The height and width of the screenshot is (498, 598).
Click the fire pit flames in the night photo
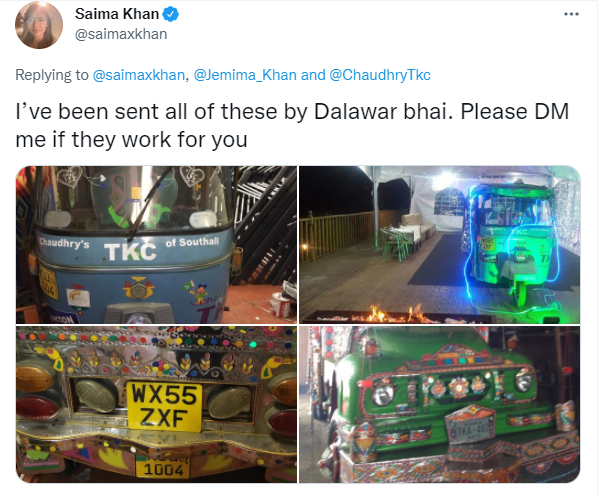coord(395,315)
